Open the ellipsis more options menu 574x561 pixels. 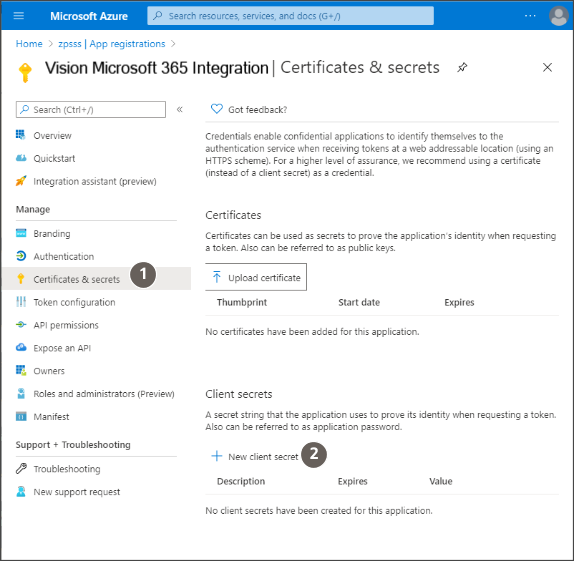coord(530,16)
